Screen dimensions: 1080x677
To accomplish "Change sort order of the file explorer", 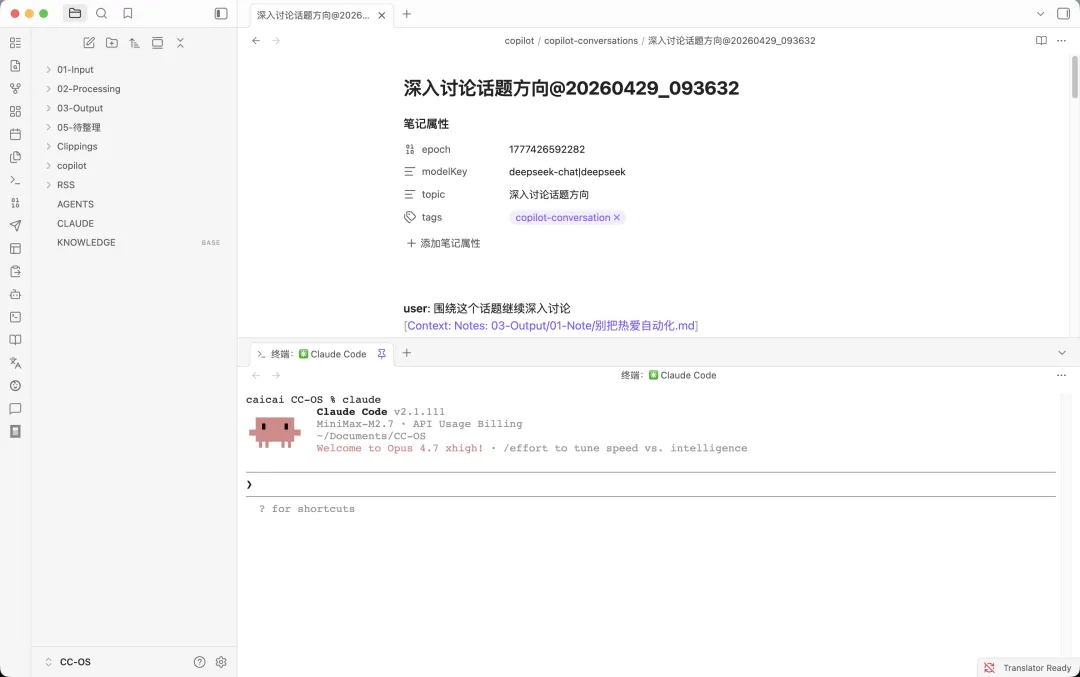I will tap(134, 43).
